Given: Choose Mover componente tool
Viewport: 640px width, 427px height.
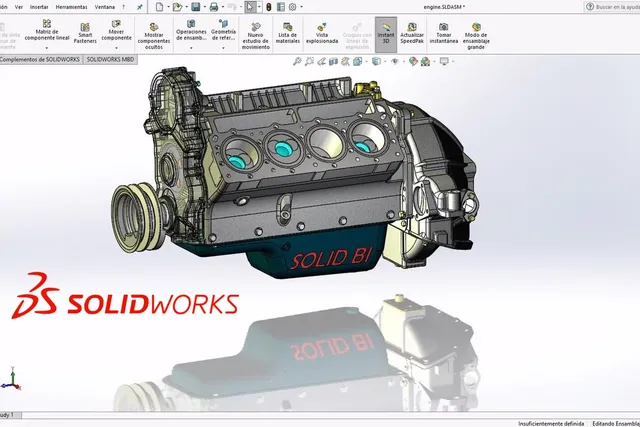Looking at the screenshot, I should tap(116, 31).
